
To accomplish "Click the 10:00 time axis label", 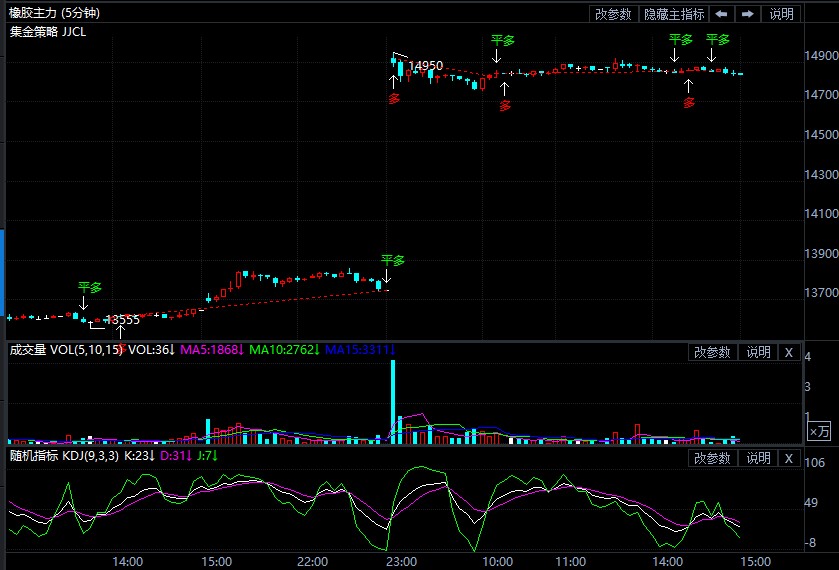I will pos(498,561).
